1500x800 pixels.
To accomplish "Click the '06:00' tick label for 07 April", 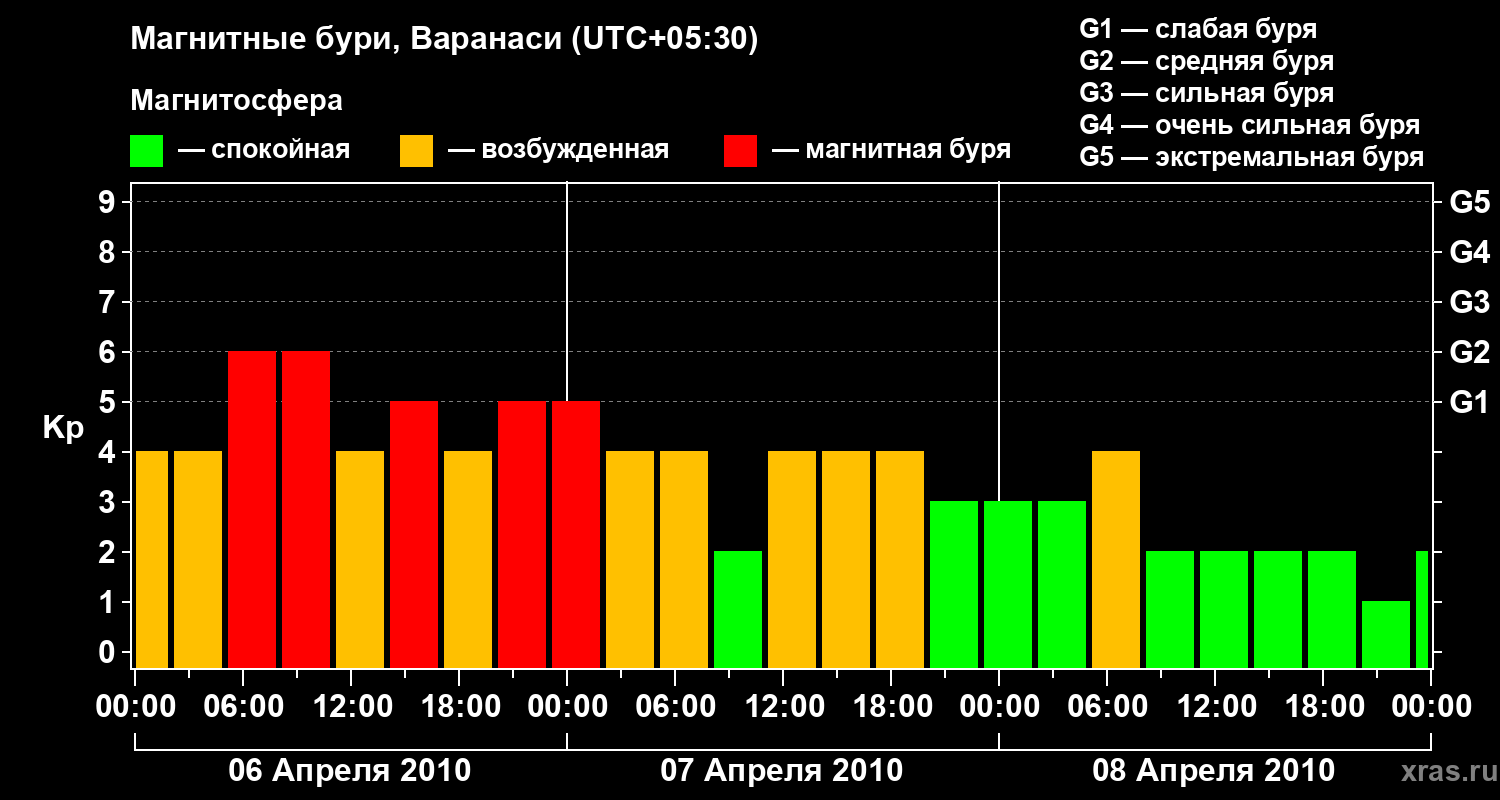I will (675, 706).
